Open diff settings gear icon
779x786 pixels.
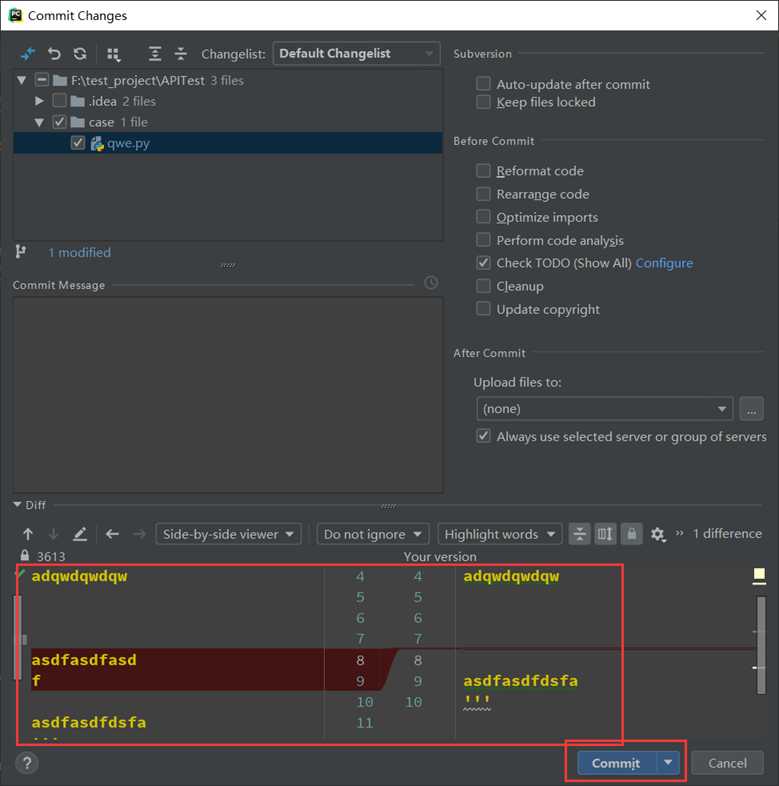click(658, 535)
